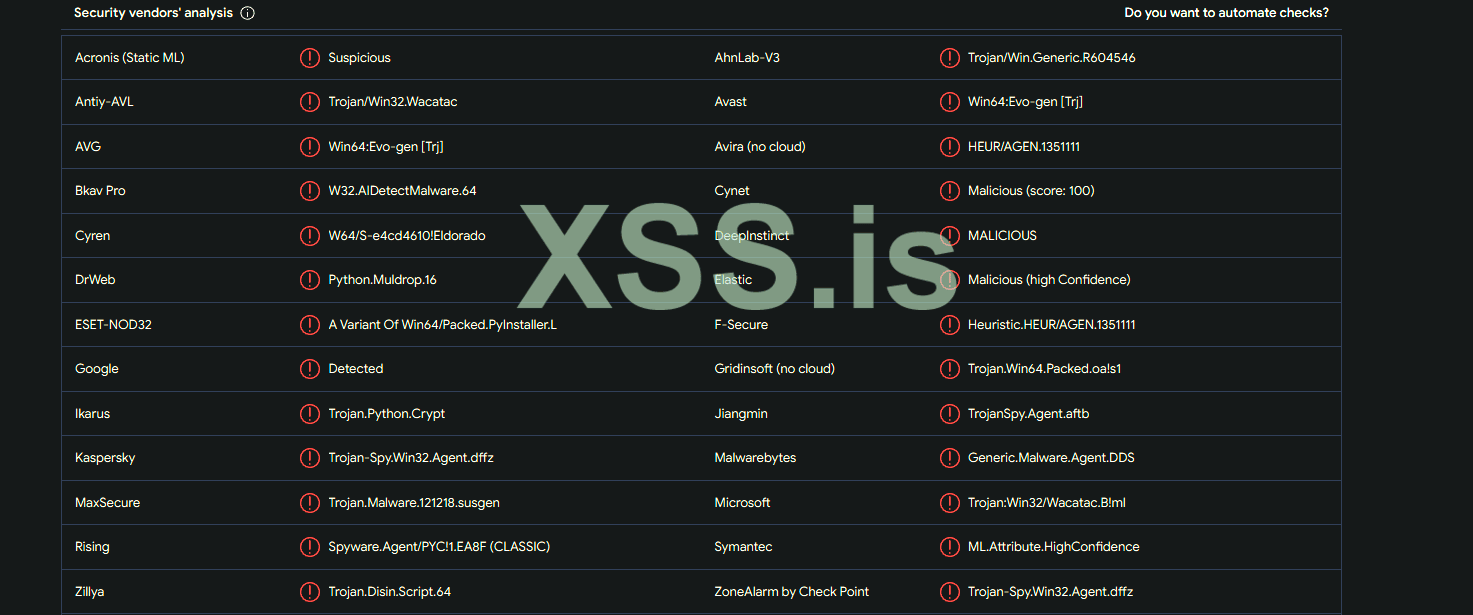Click ZoneAlarm's 'Trojan-Spy.Win32.Agent.dffz' result
Image resolution: width=1473 pixels, height=615 pixels.
[1051, 592]
